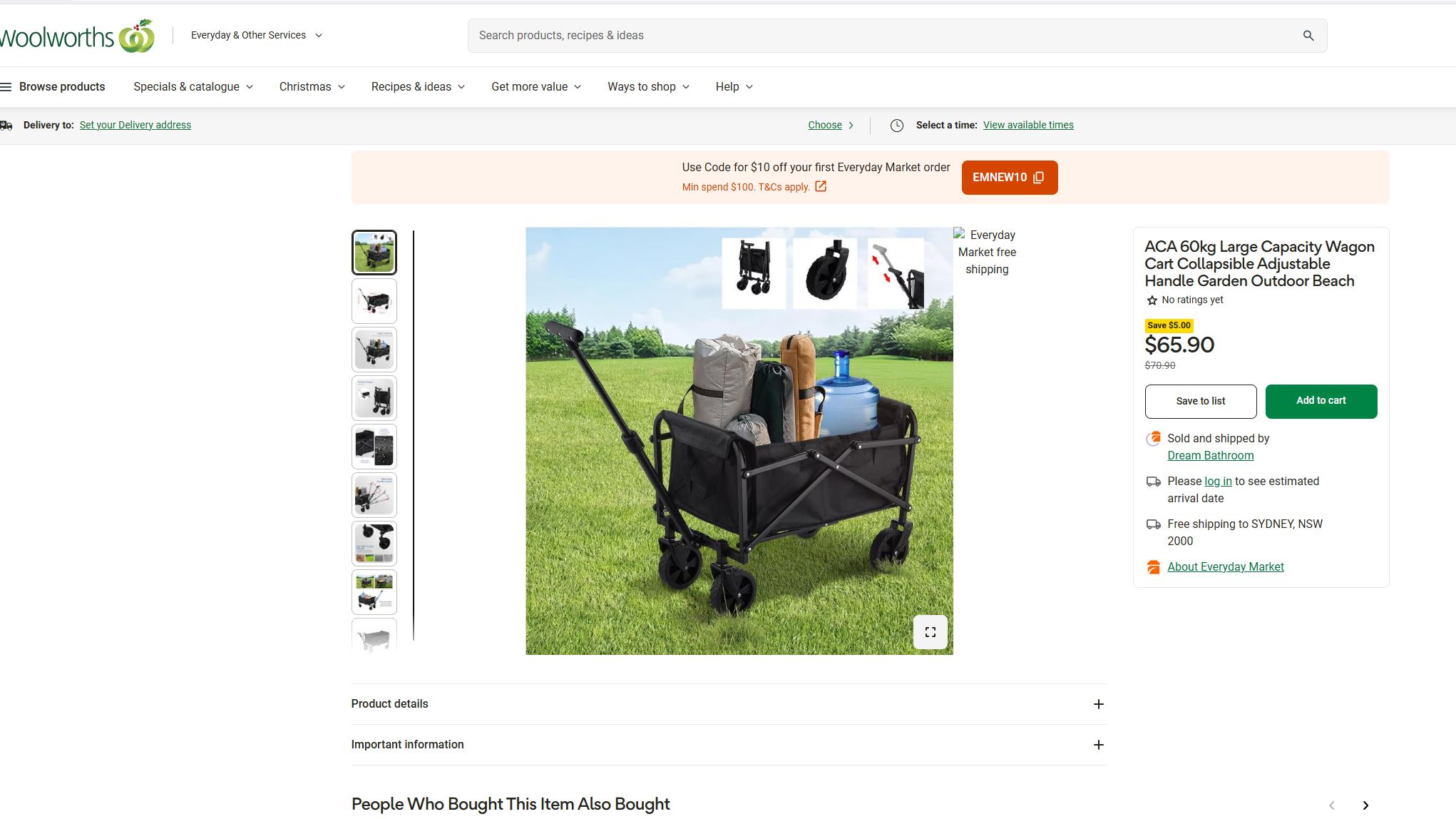The image size is (1456, 819).
Task: Click the search magnifier icon
Action: tap(1308, 36)
